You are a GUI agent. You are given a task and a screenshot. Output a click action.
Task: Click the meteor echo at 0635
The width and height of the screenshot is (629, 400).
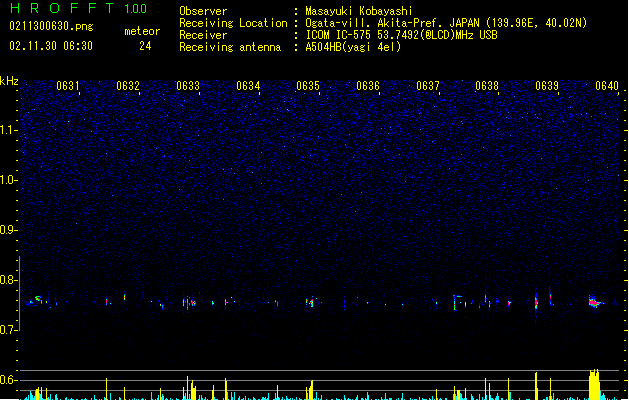tap(310, 302)
